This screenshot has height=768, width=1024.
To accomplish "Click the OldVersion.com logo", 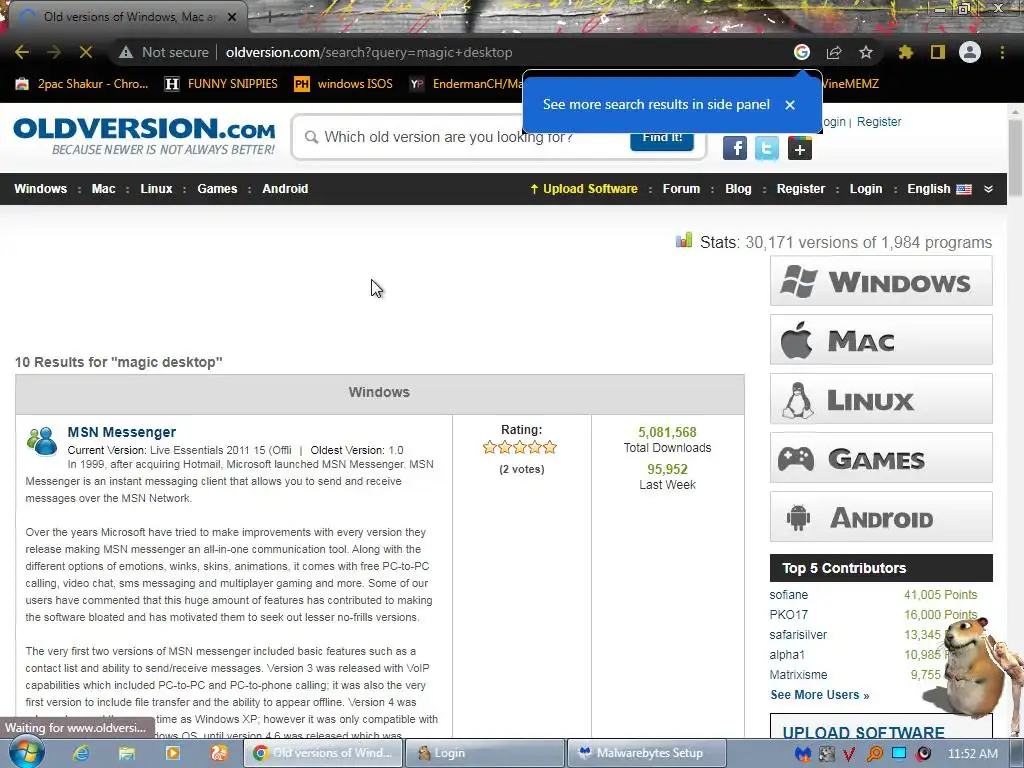I will (144, 136).
